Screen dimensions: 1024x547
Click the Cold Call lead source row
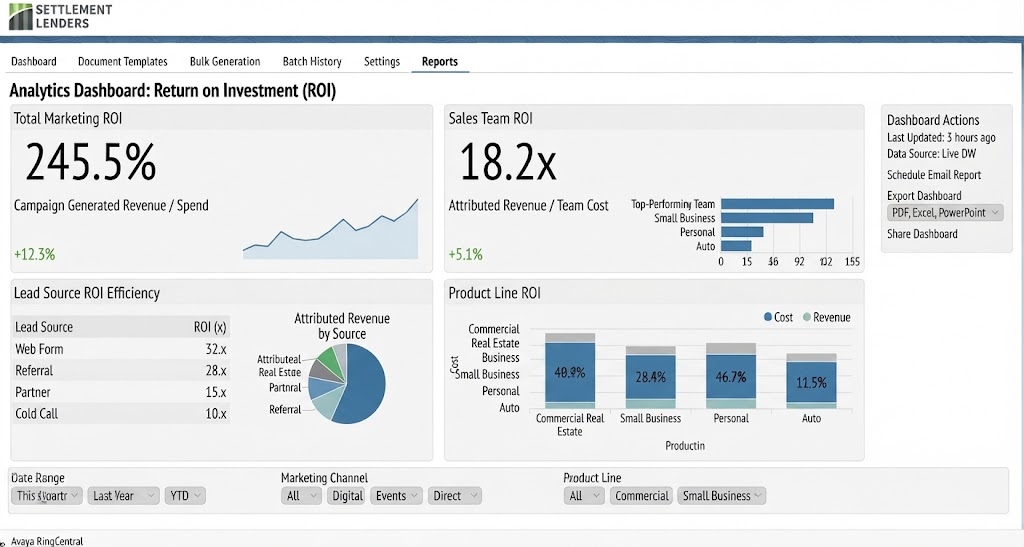[x=121, y=414]
